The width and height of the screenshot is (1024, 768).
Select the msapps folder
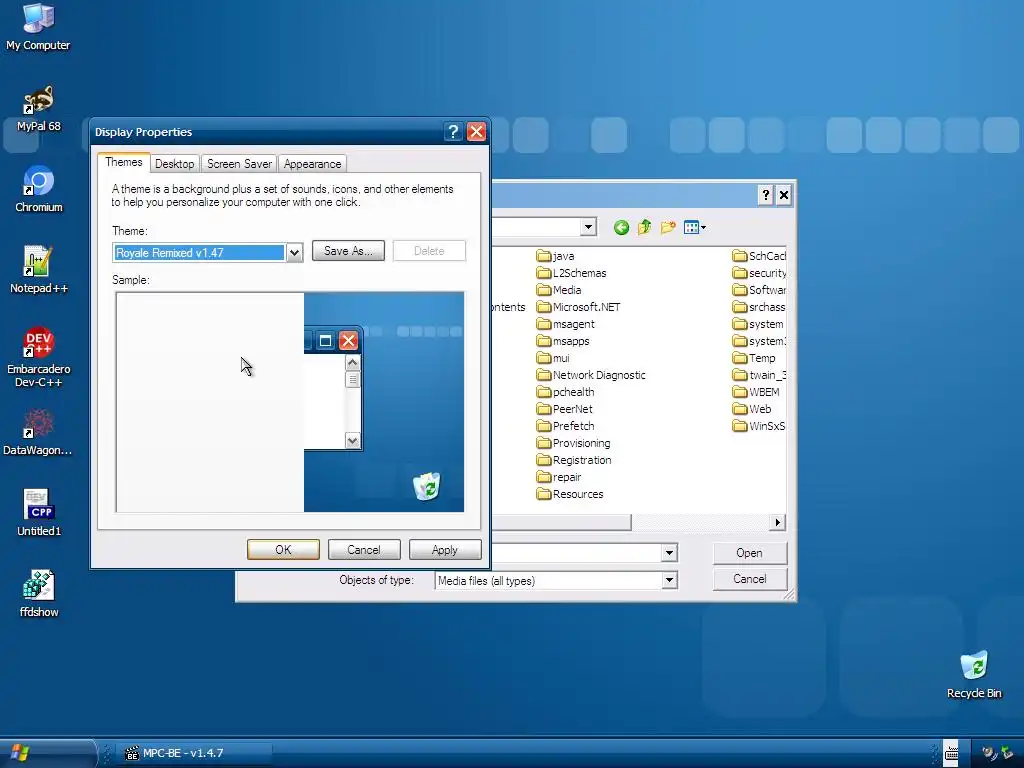563,341
